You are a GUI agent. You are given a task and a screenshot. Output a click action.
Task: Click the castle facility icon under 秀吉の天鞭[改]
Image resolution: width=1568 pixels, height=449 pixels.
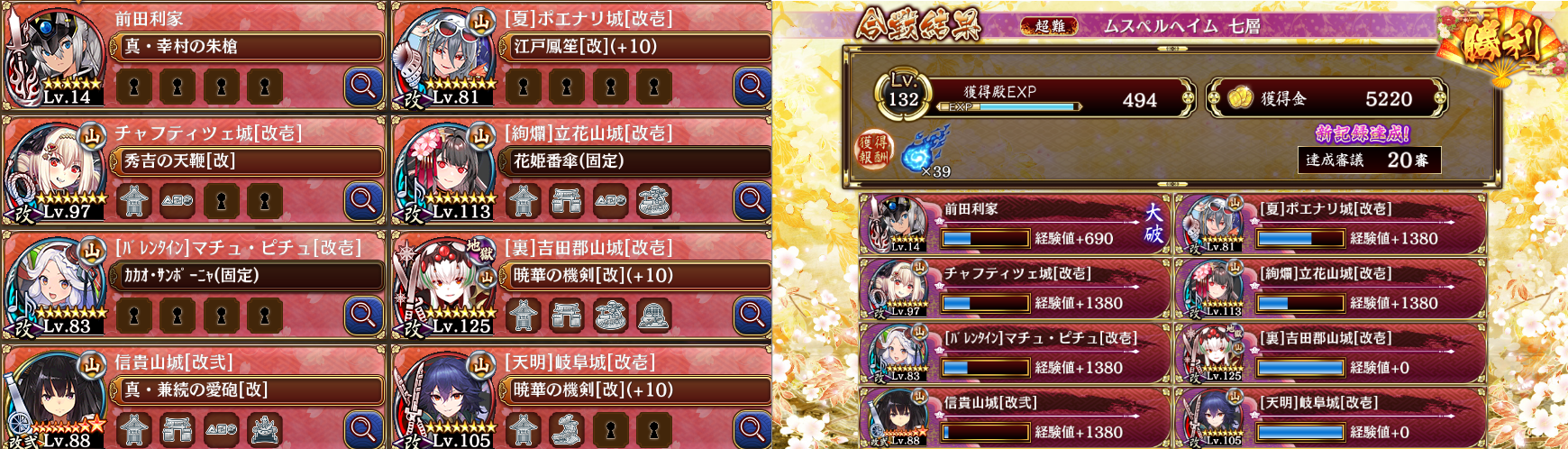coord(133,202)
